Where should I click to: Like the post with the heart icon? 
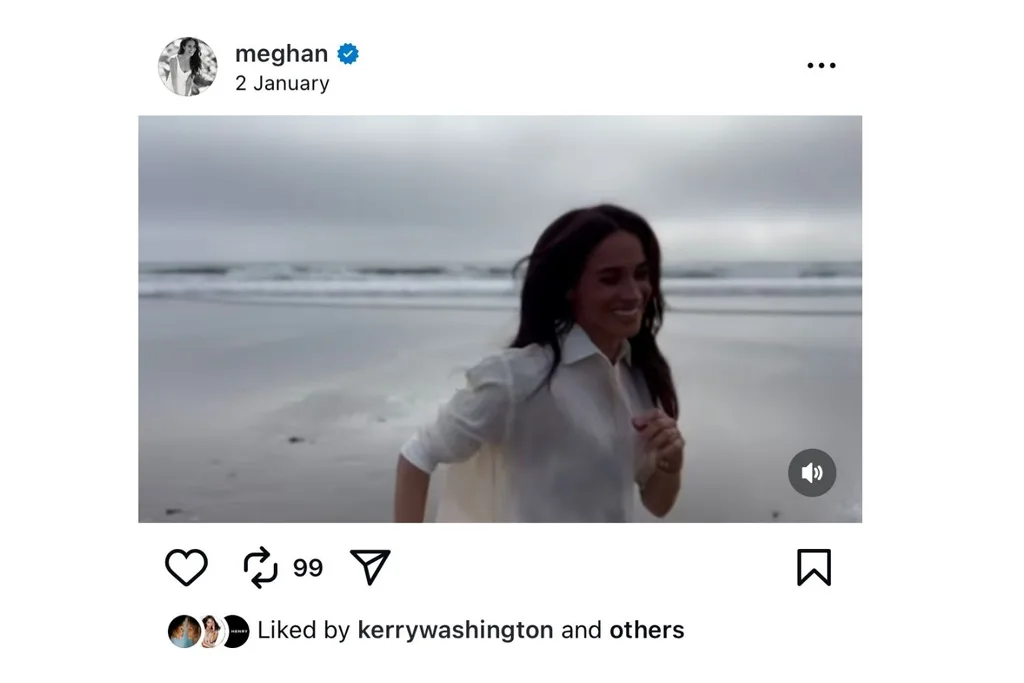click(185, 566)
